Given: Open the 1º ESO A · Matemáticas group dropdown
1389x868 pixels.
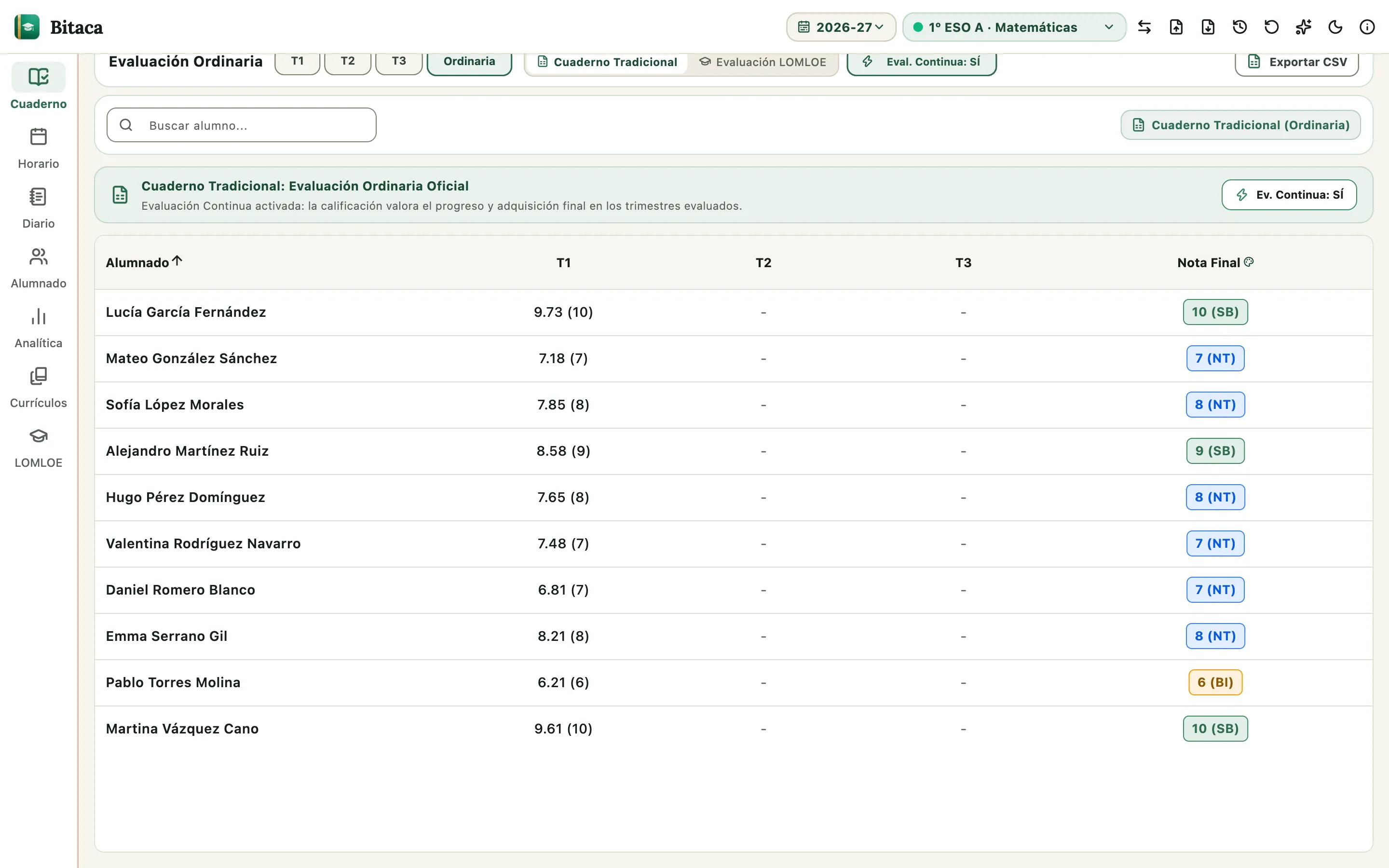Looking at the screenshot, I should click(x=1014, y=27).
